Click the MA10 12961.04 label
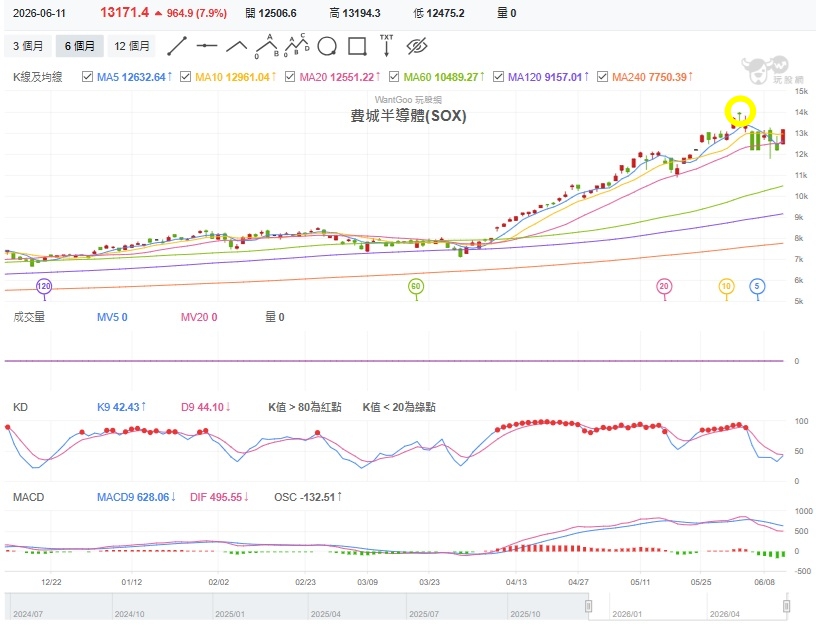 coord(236,77)
